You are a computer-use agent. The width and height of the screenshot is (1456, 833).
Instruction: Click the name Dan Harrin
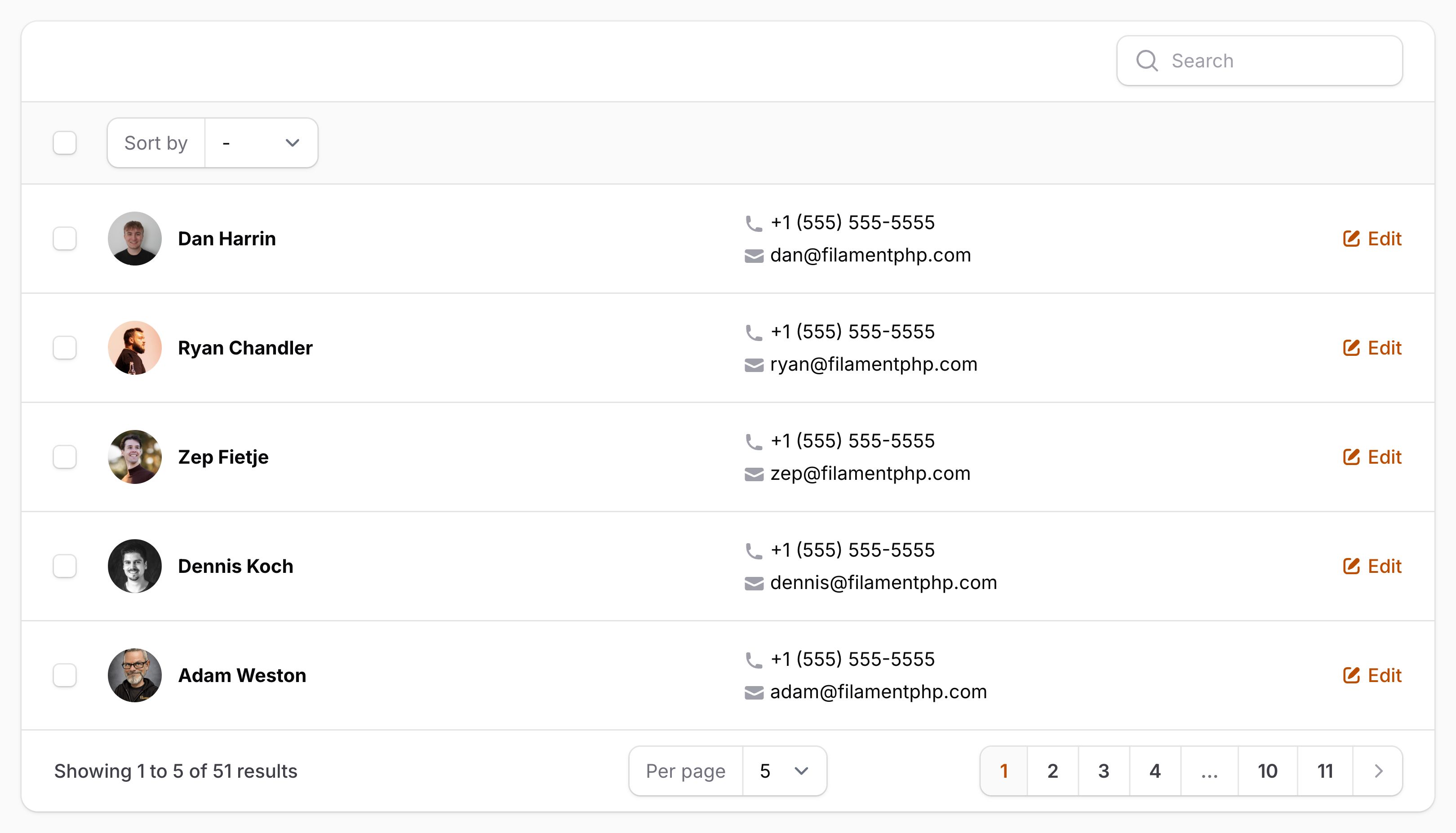tap(226, 239)
